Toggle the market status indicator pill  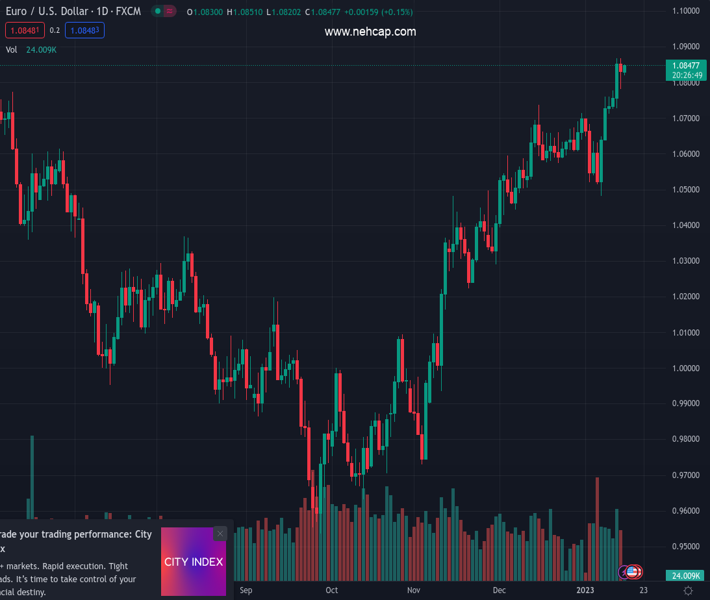click(164, 12)
